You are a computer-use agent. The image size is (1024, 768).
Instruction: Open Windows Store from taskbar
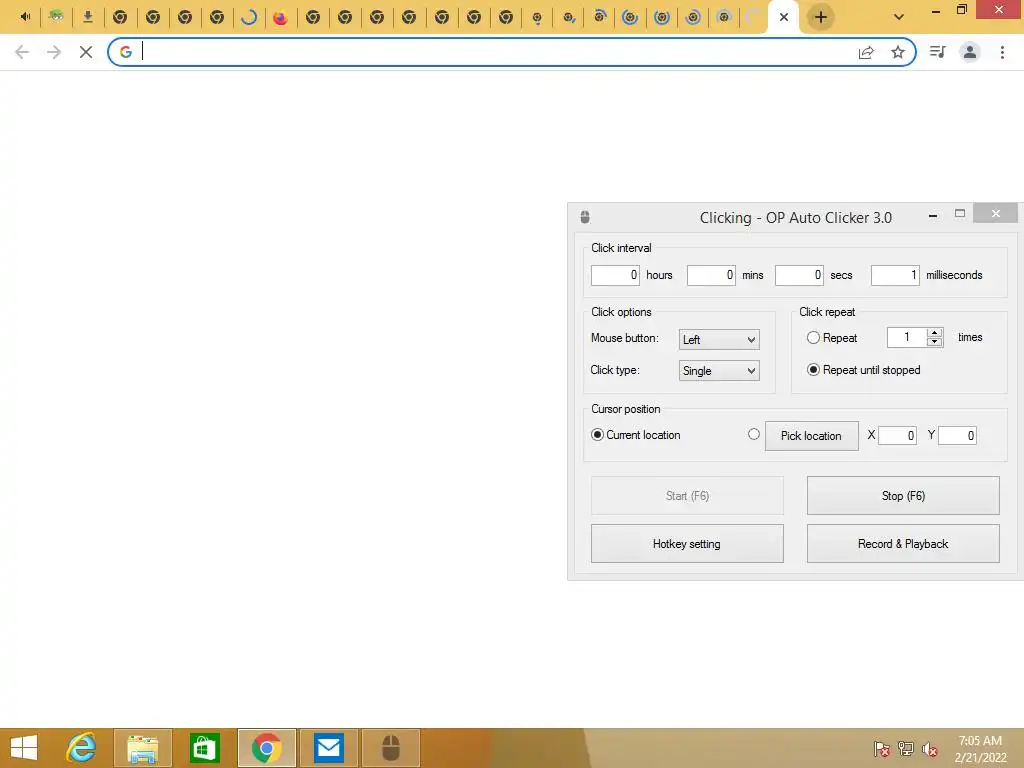tap(204, 748)
